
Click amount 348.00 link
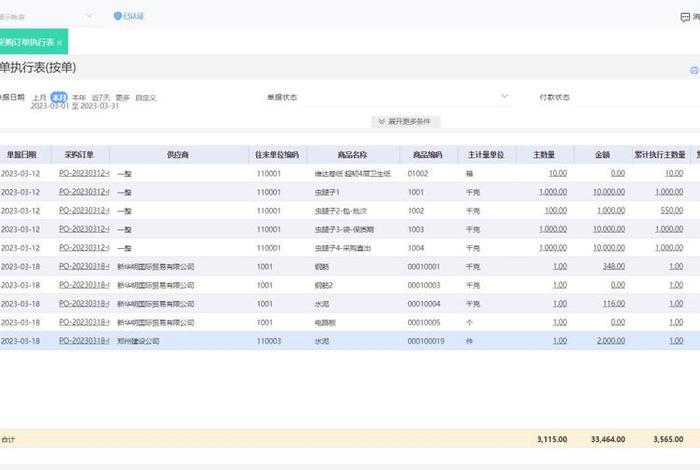613,266
